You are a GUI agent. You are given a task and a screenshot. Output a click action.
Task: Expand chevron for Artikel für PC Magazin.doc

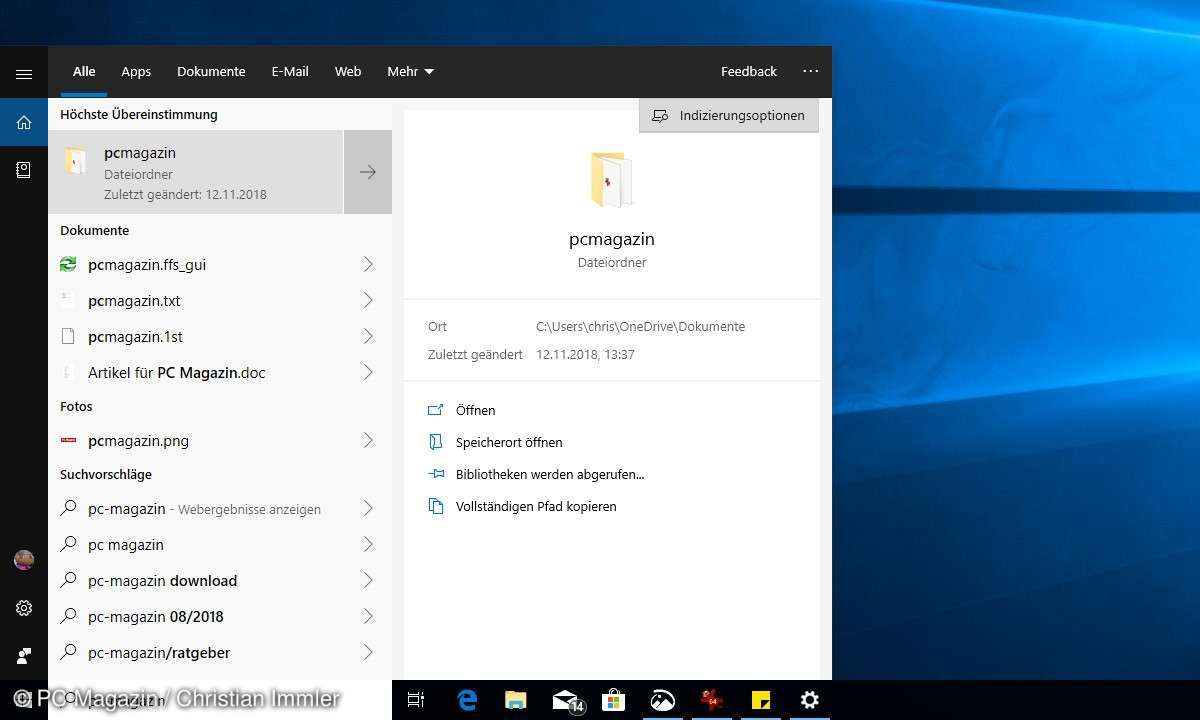tap(368, 372)
